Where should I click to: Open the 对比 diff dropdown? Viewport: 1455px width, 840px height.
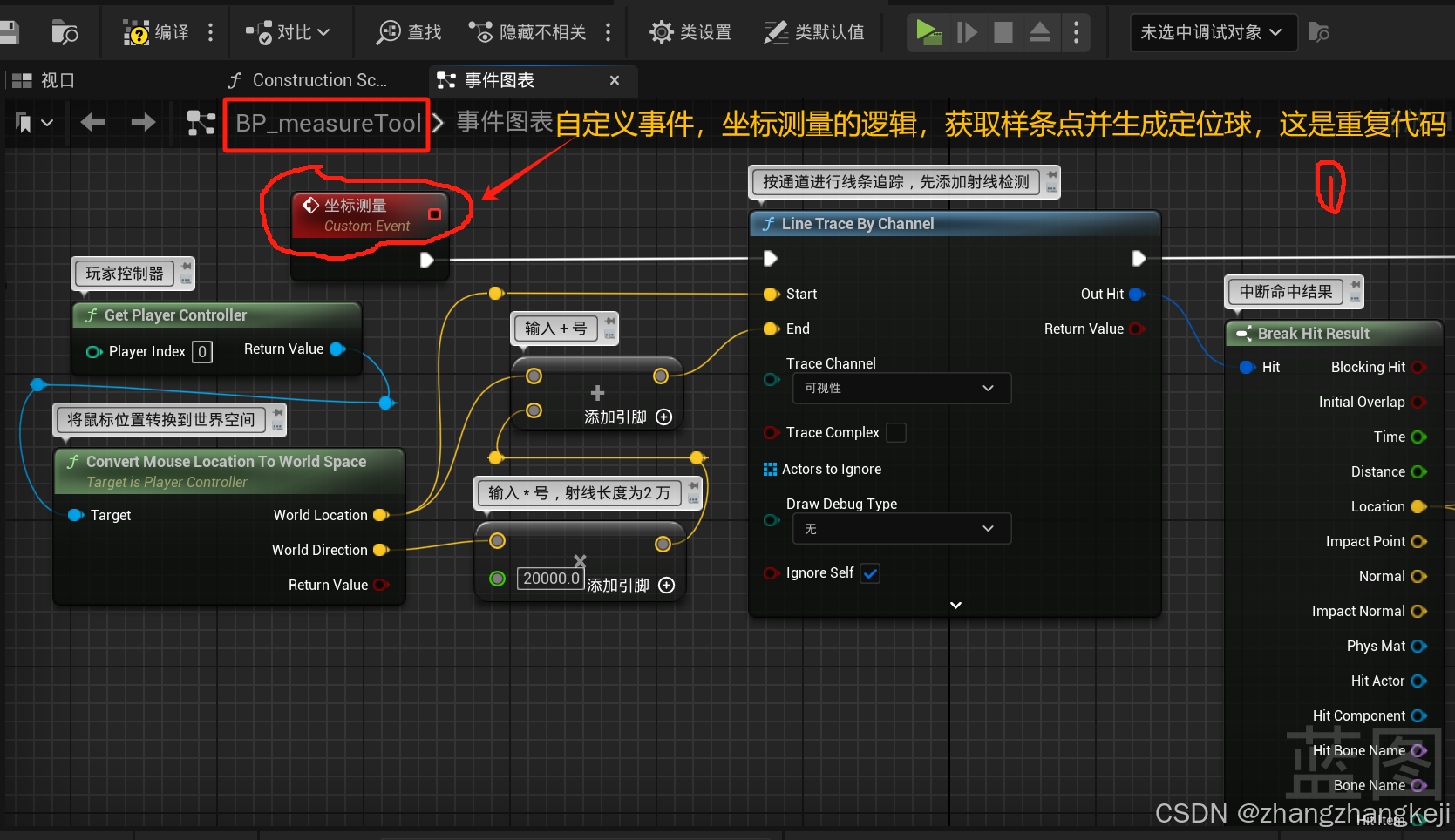pyautogui.click(x=288, y=32)
